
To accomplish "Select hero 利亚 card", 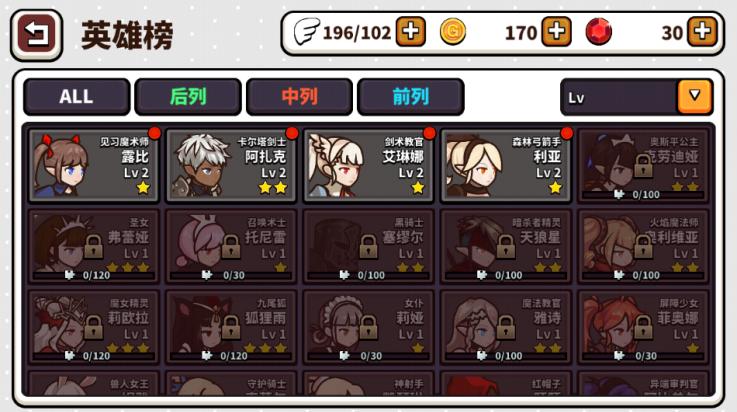I will (506, 165).
